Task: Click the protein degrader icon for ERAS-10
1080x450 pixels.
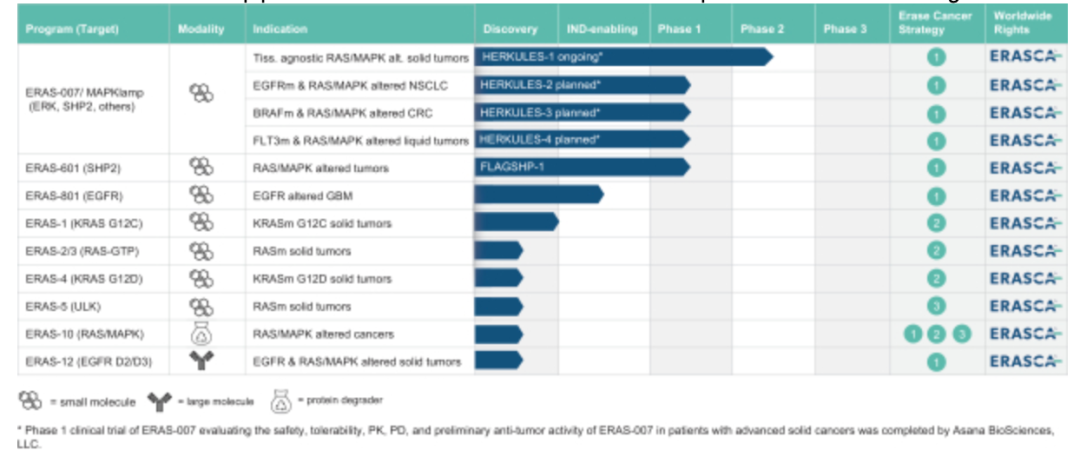Action: 201,333
